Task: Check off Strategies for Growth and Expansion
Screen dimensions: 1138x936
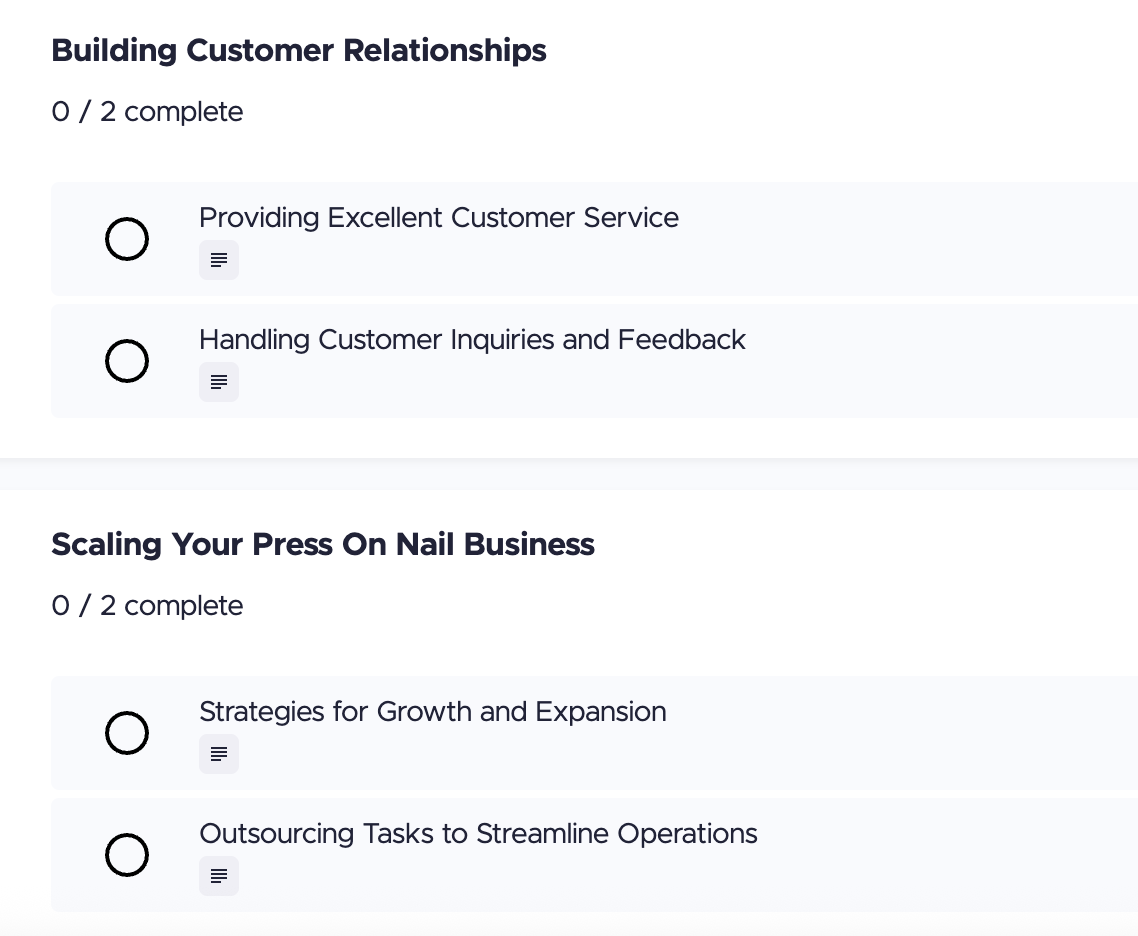Action: 127,733
